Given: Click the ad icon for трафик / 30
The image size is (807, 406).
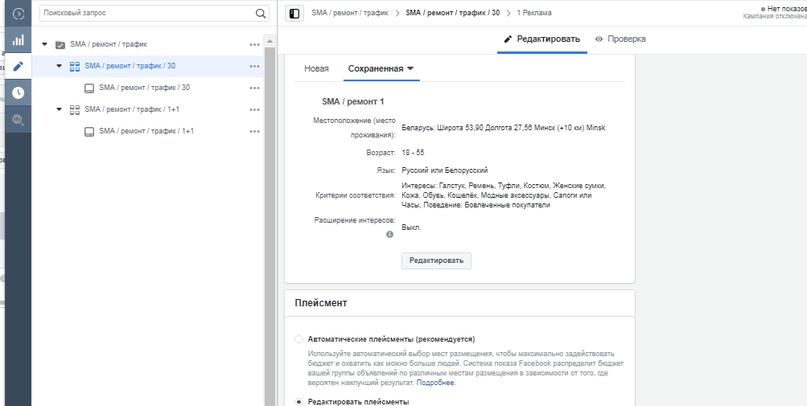Looking at the screenshot, I should coord(89,88).
